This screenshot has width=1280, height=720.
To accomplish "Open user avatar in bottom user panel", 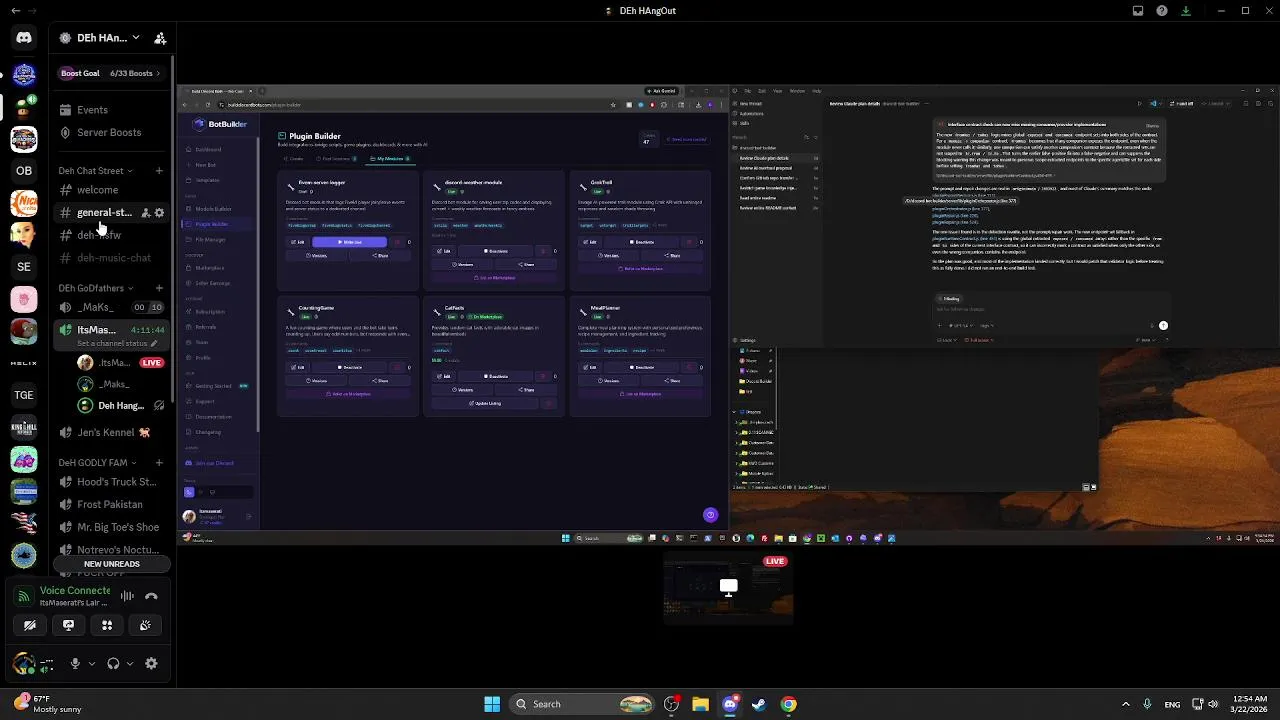I will coord(24,663).
